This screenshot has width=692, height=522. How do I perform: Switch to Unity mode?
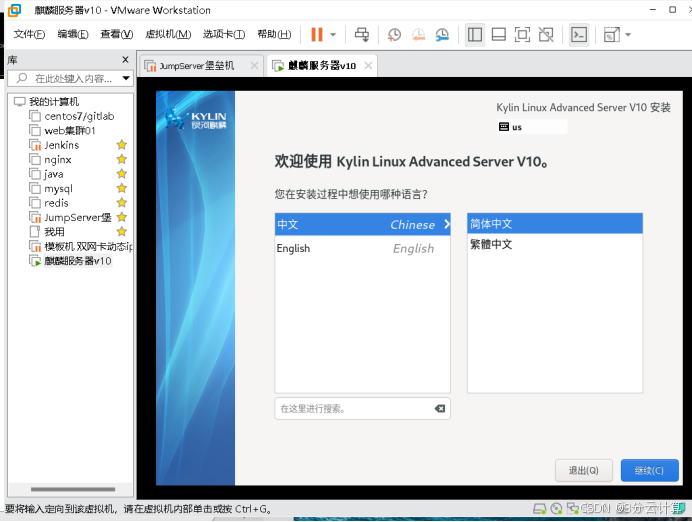(546, 34)
